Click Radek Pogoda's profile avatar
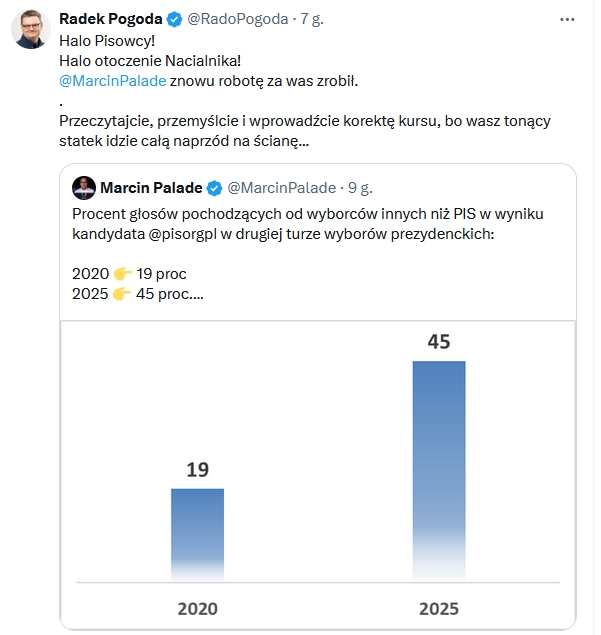The height and width of the screenshot is (635, 601). click(x=31, y=30)
